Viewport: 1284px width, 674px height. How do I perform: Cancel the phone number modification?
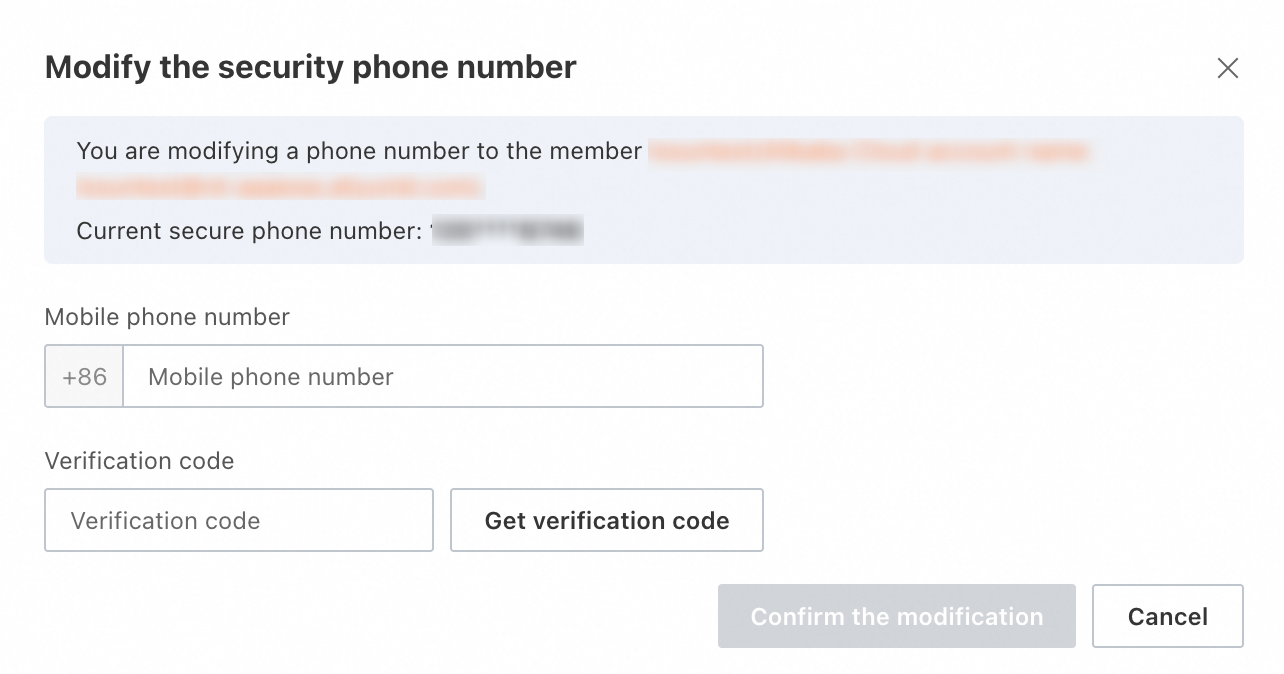pos(1167,617)
